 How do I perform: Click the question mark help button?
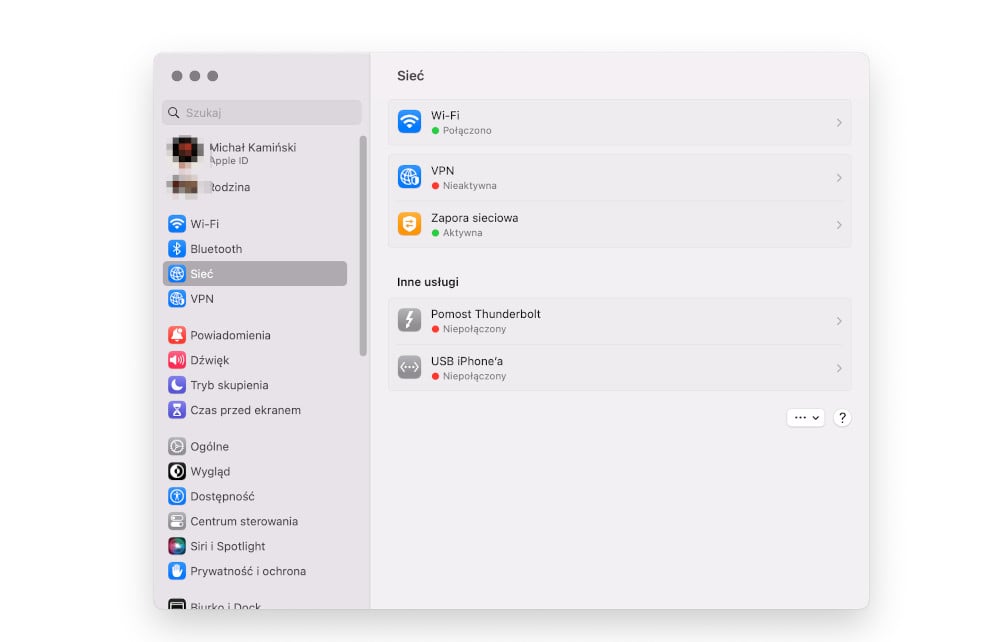[842, 418]
